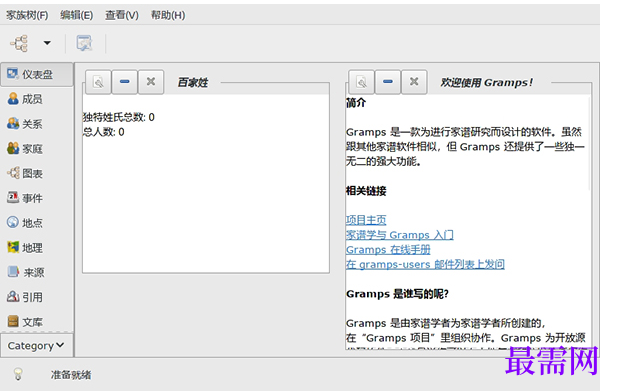Screen dimensions: 617x392
Task: Open the 关系 relationships view
Action: click(25, 124)
